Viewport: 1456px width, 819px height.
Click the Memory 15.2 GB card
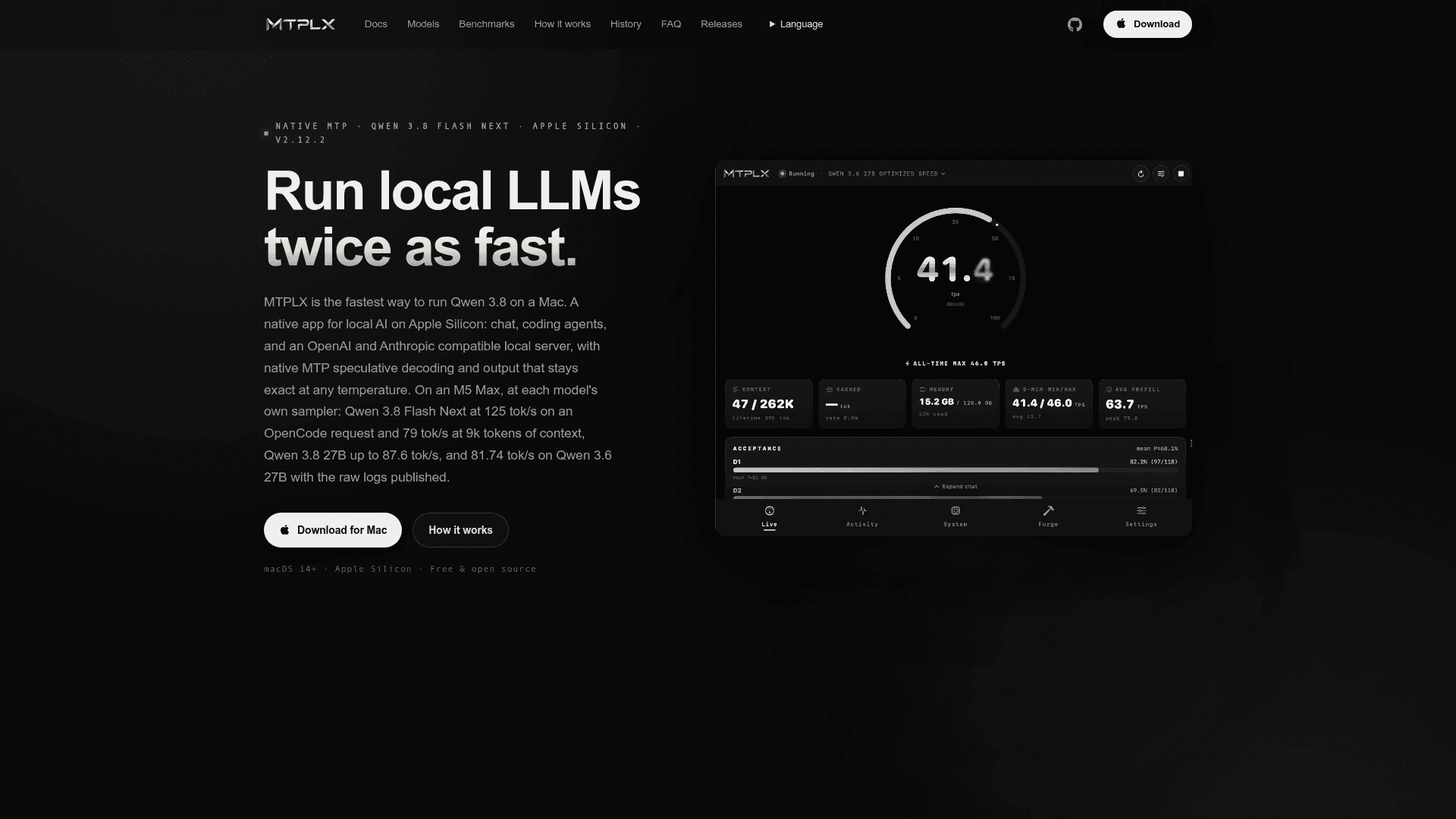[x=955, y=403]
